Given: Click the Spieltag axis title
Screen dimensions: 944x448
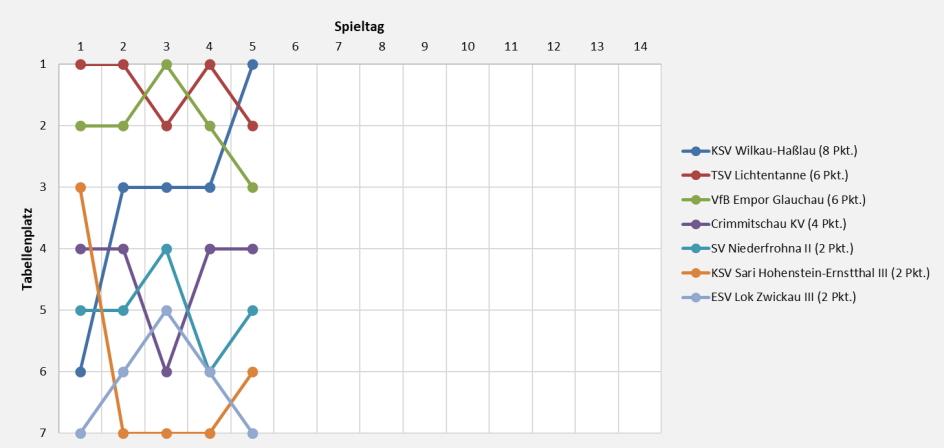Looking at the screenshot, I should point(359,27).
